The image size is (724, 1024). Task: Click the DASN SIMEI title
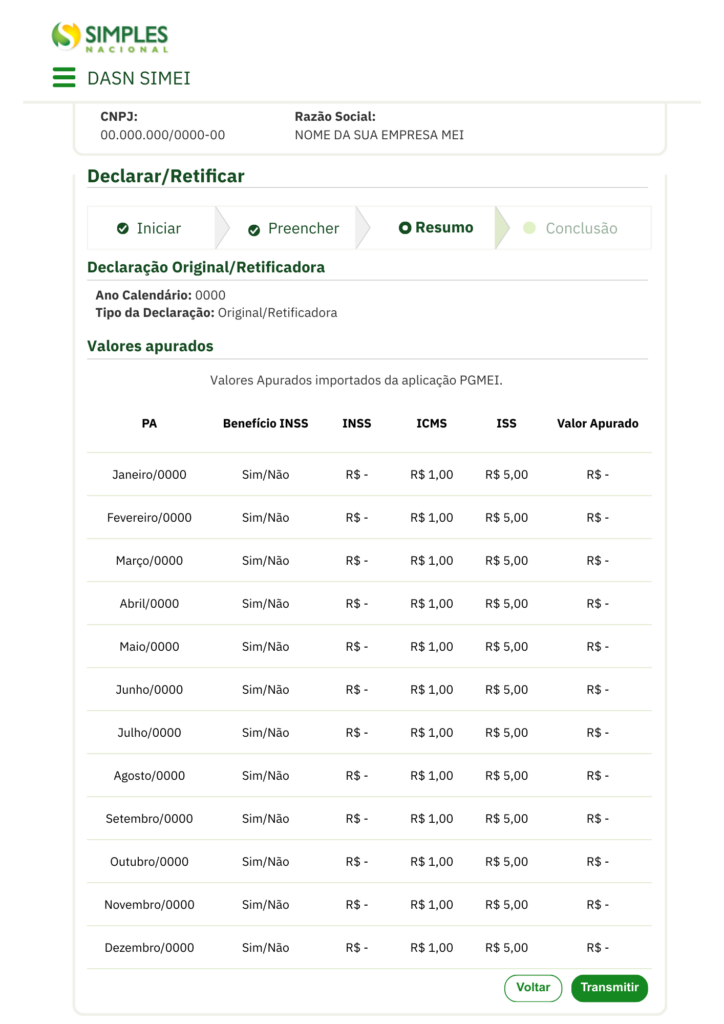[x=138, y=78]
